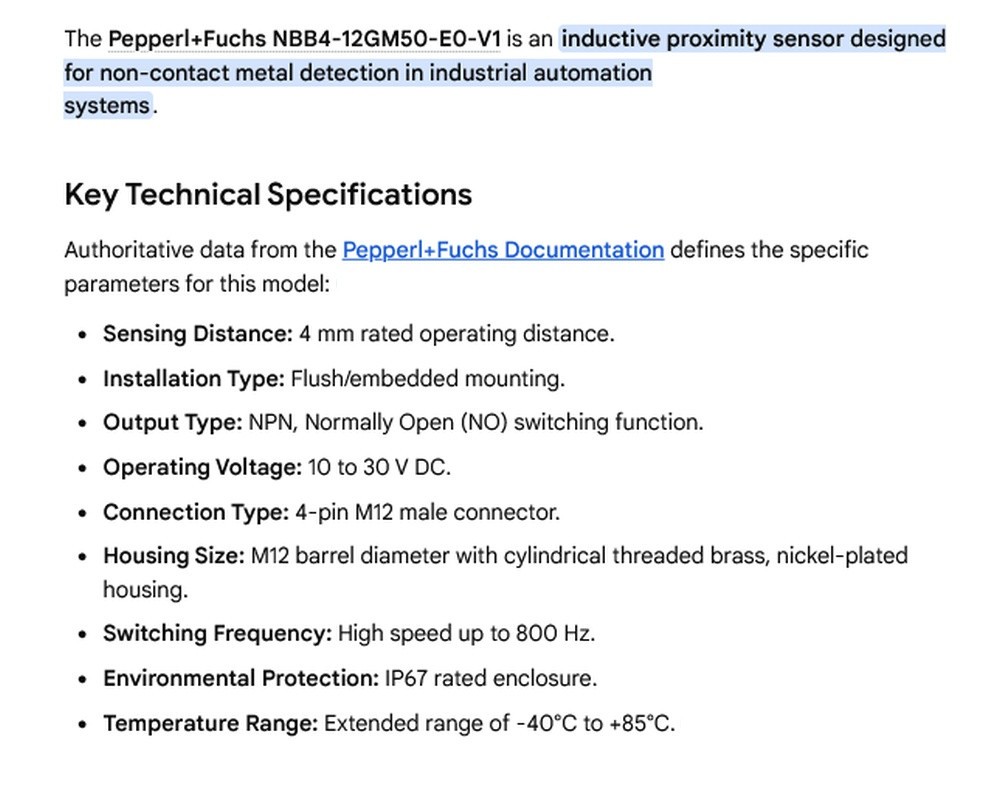Click the Connection Type label
The image size is (1000, 788).
pos(196,512)
